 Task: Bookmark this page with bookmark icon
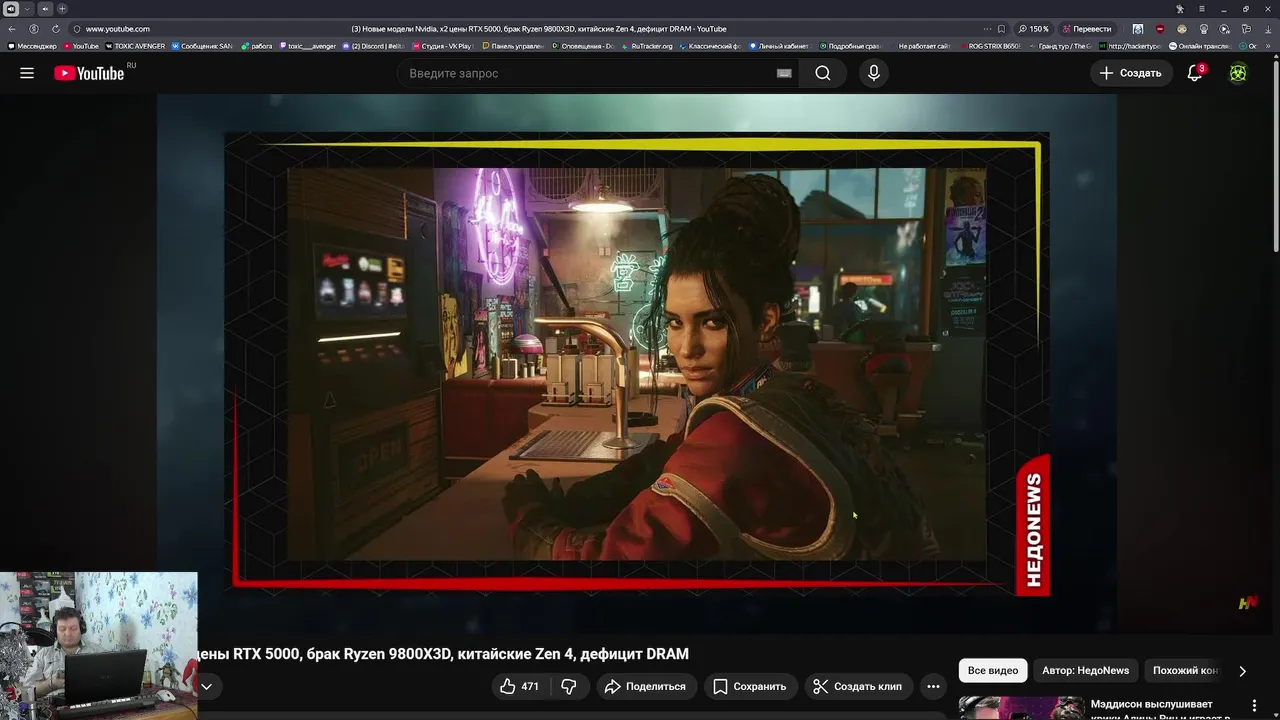(1003, 29)
